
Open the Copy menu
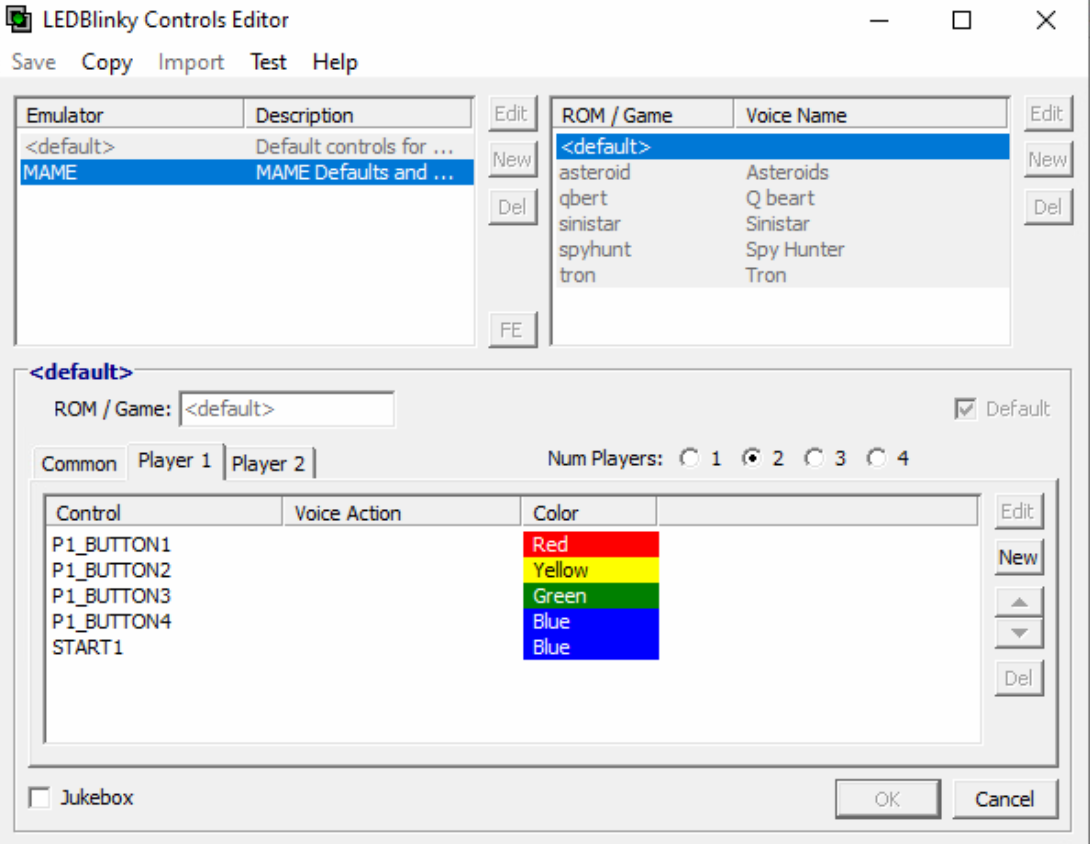(x=106, y=62)
